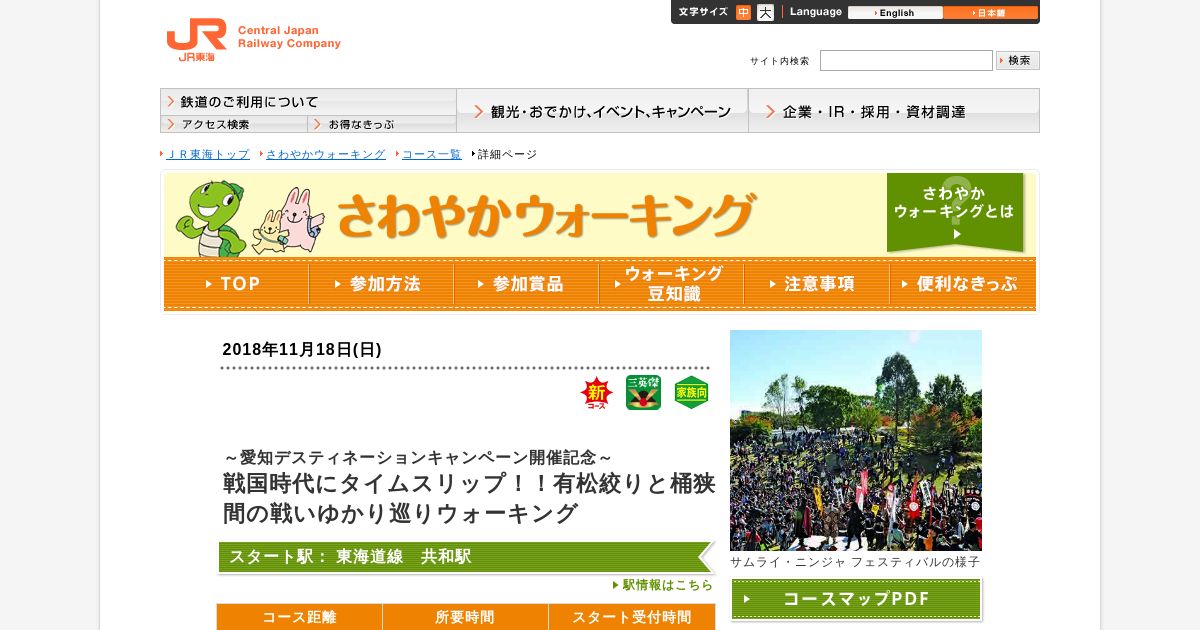This screenshot has height=630, width=1200.
Task: Click the スタート駅 東海道線 共和駅 banner
Action: click(x=466, y=557)
